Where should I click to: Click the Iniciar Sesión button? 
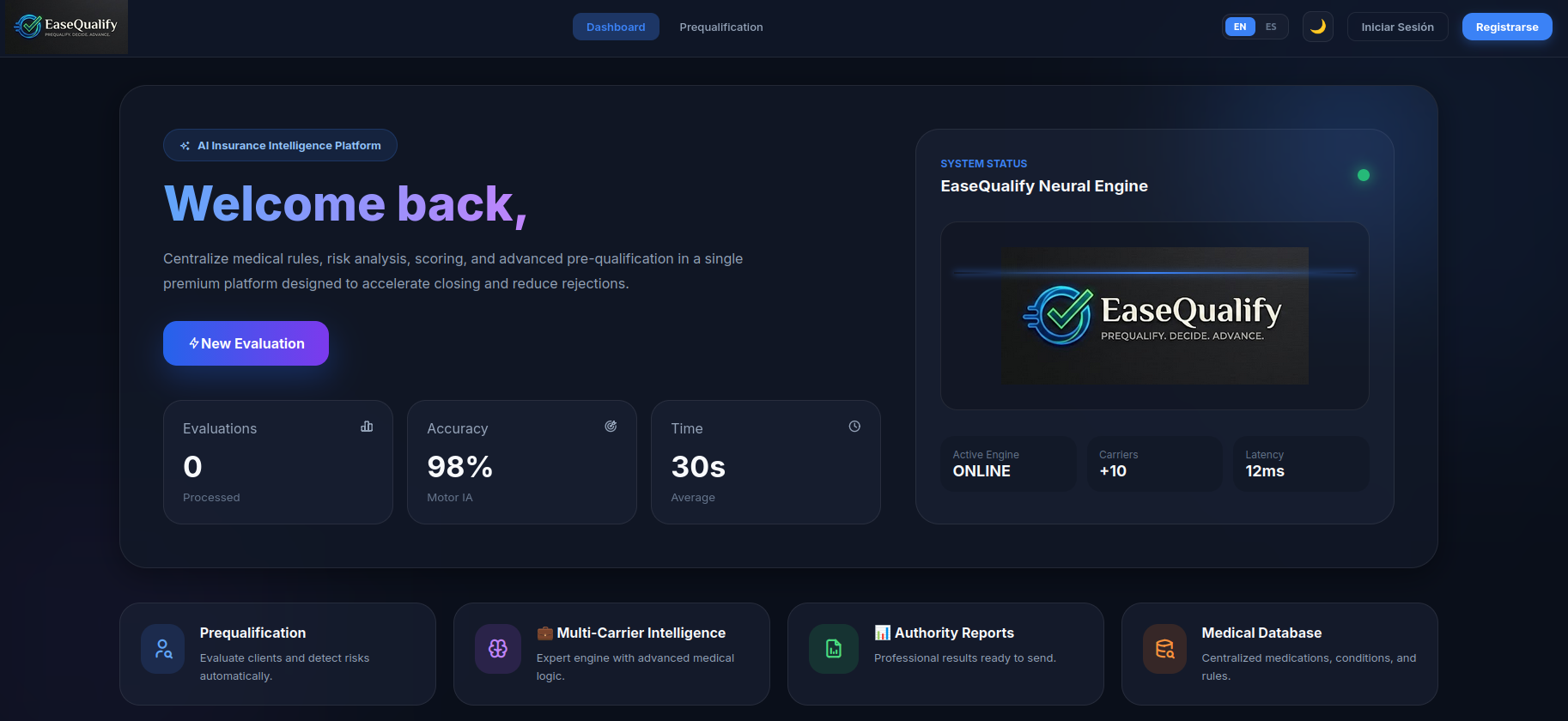point(1398,27)
